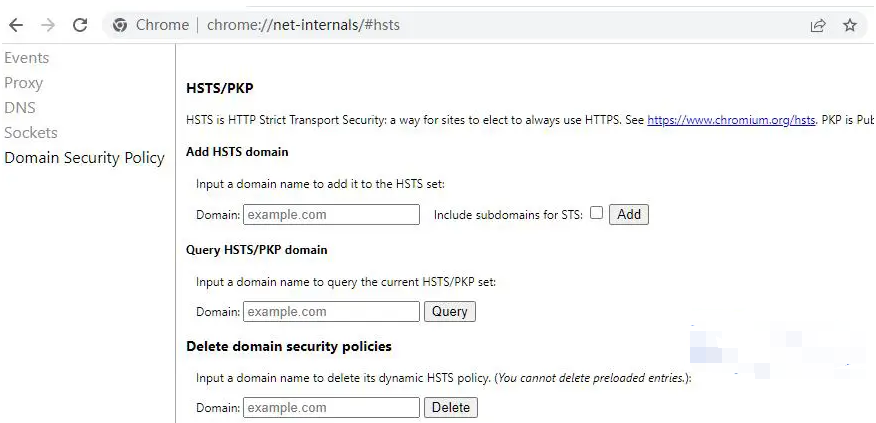Focus the Add HSTS domain input field
876x423 pixels.
tap(331, 215)
